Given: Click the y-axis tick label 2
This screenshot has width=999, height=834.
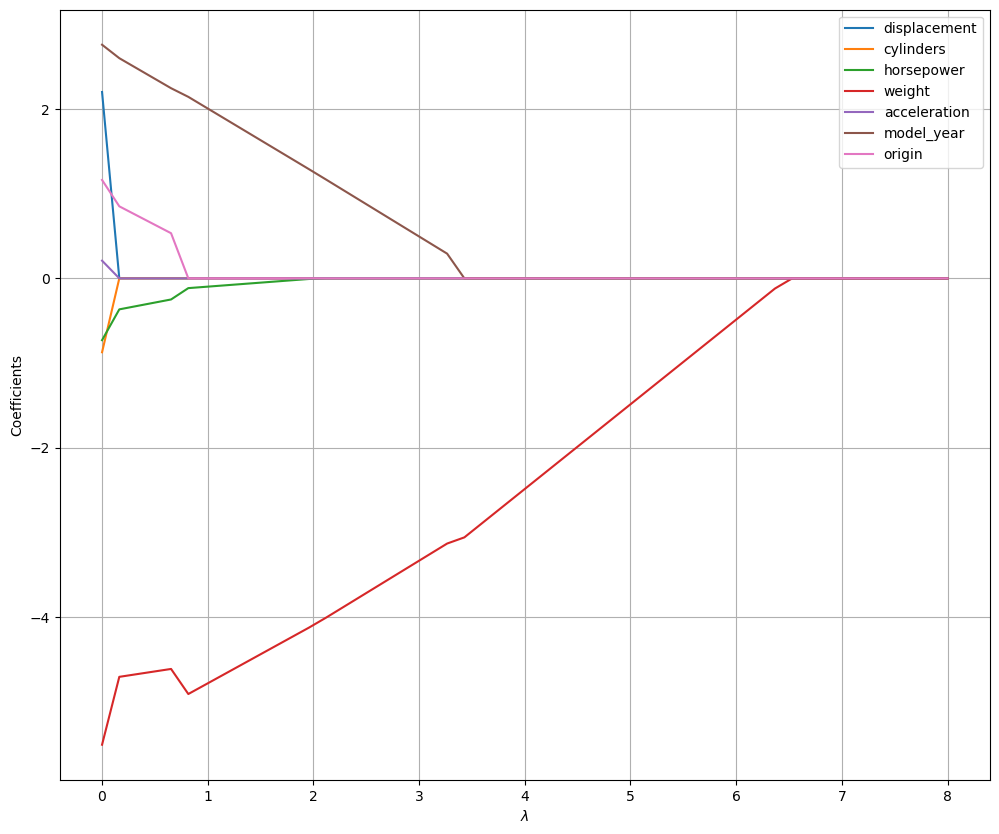Looking at the screenshot, I should pyautogui.click(x=46, y=109).
